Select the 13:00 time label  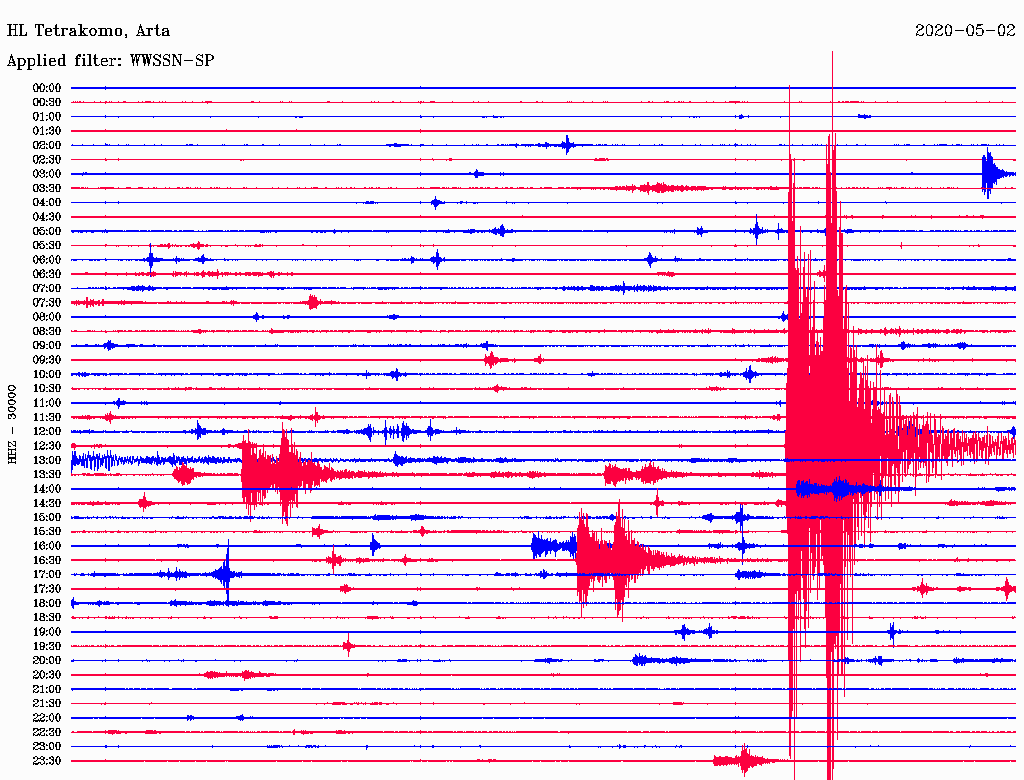(46, 461)
